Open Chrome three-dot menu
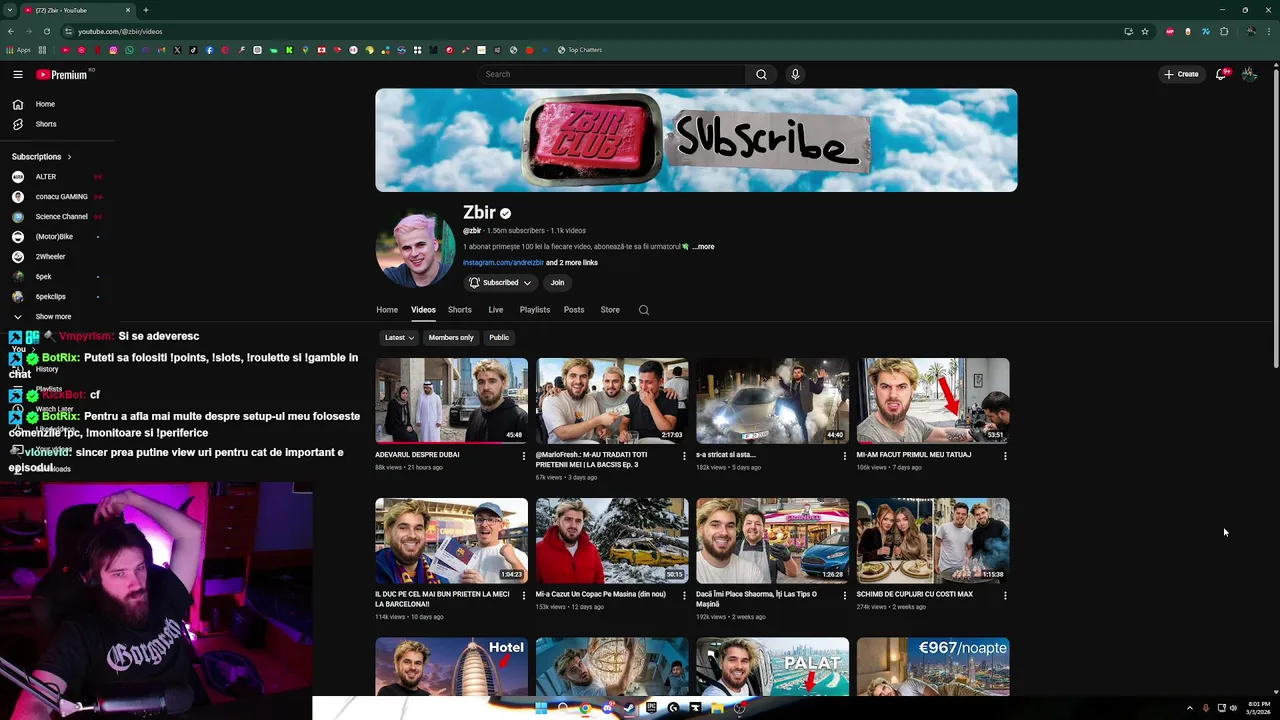The image size is (1280, 720). pyautogui.click(x=1269, y=31)
